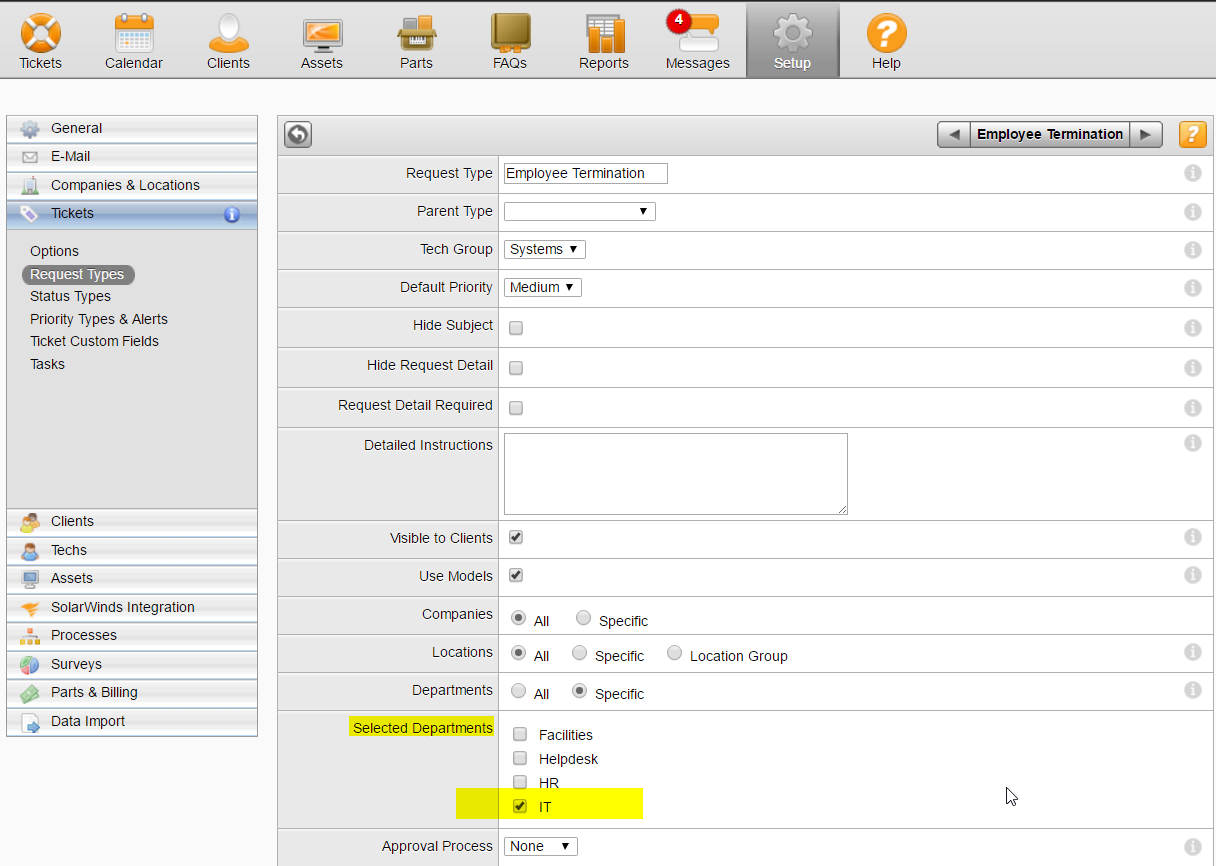Open Messages with 4 unread badge

tap(698, 41)
